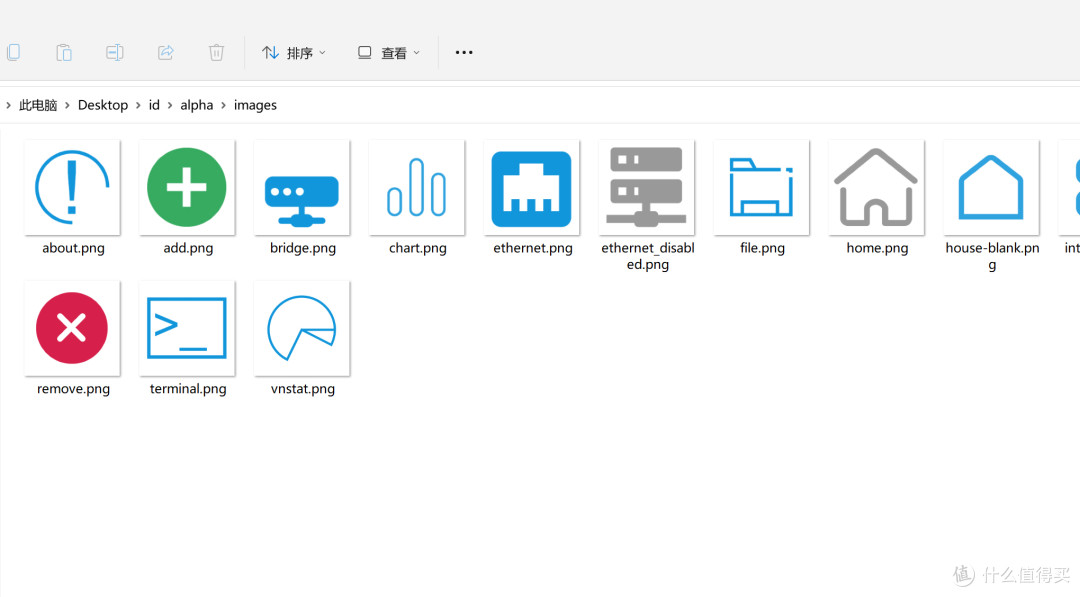Click the Copy icon in toolbar
1080x597 pixels.
pos(13,52)
